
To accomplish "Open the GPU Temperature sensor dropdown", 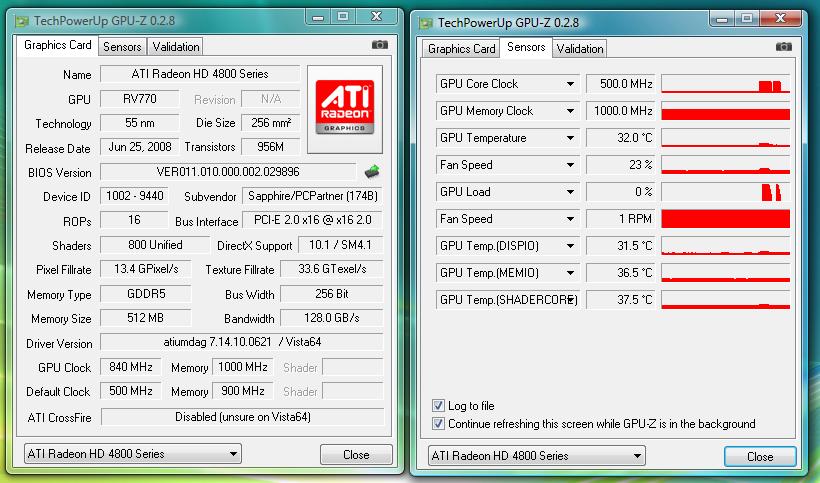I will click(x=571, y=138).
